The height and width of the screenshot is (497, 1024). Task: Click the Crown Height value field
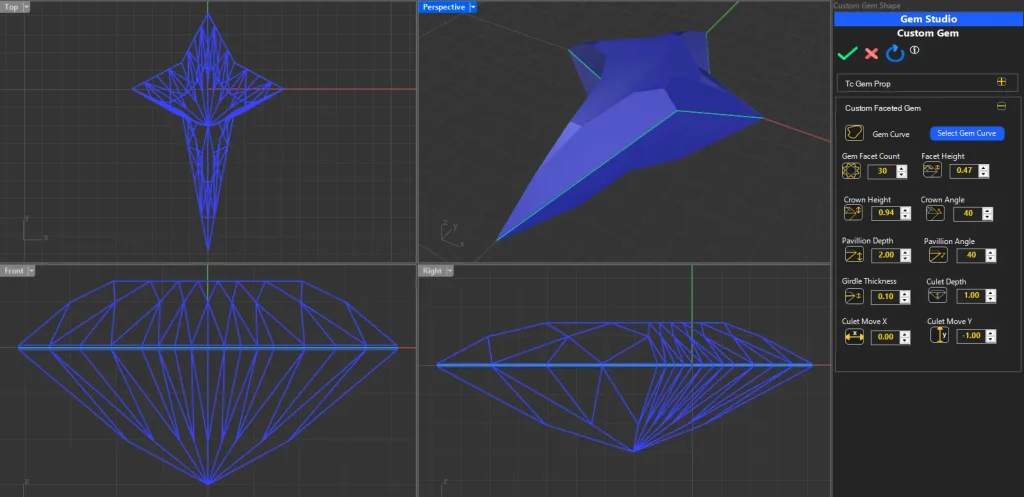point(886,213)
